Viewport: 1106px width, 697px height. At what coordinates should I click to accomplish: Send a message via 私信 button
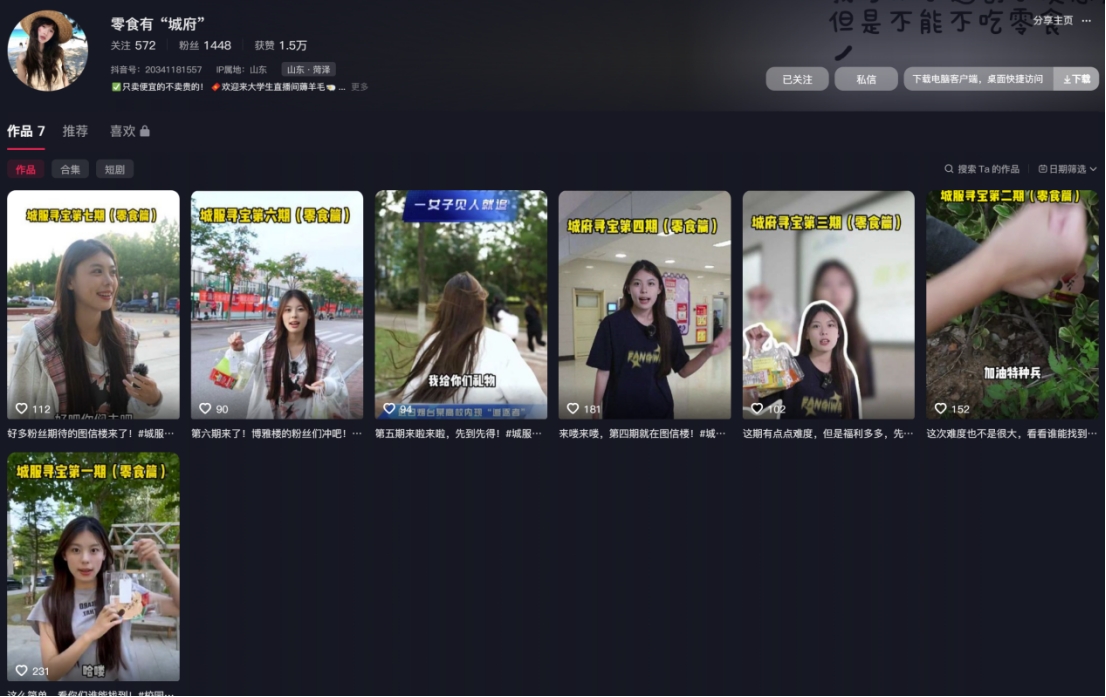pos(866,79)
